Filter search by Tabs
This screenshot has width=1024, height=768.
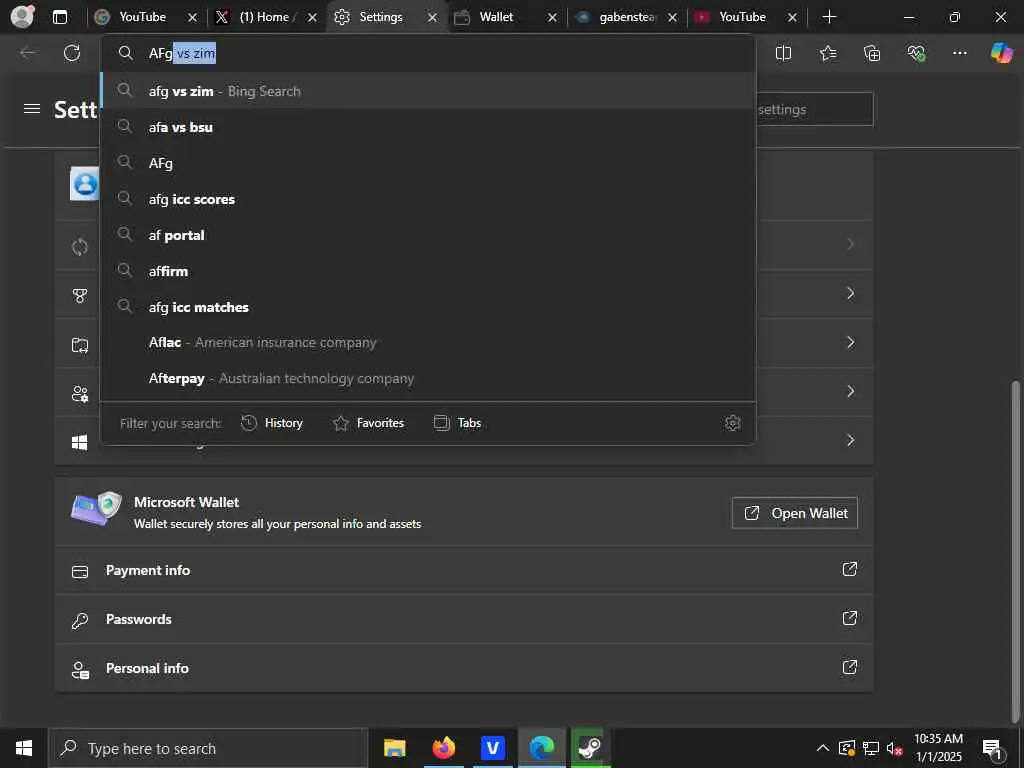[458, 423]
